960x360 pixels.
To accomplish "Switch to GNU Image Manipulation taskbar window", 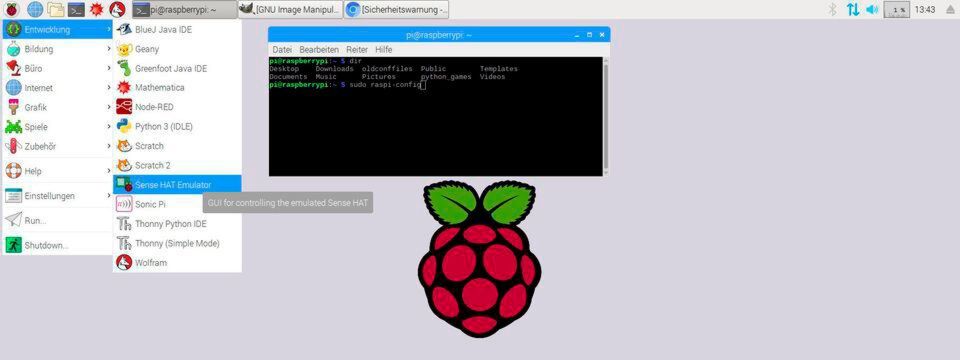I will [290, 9].
